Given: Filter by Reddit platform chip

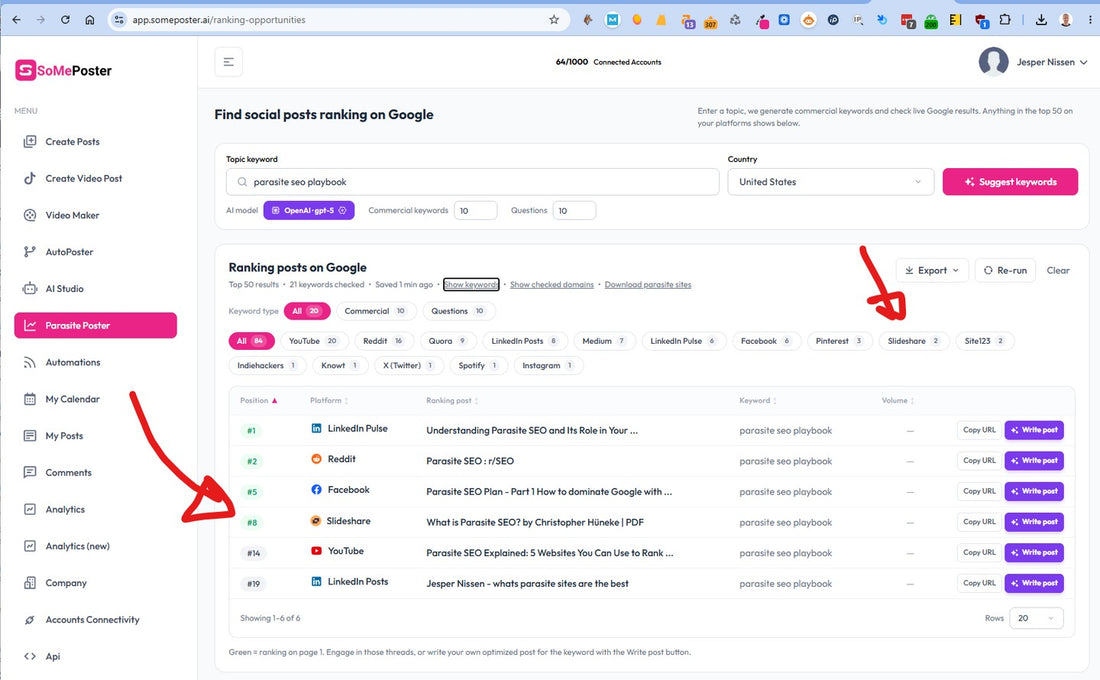Looking at the screenshot, I should (383, 341).
